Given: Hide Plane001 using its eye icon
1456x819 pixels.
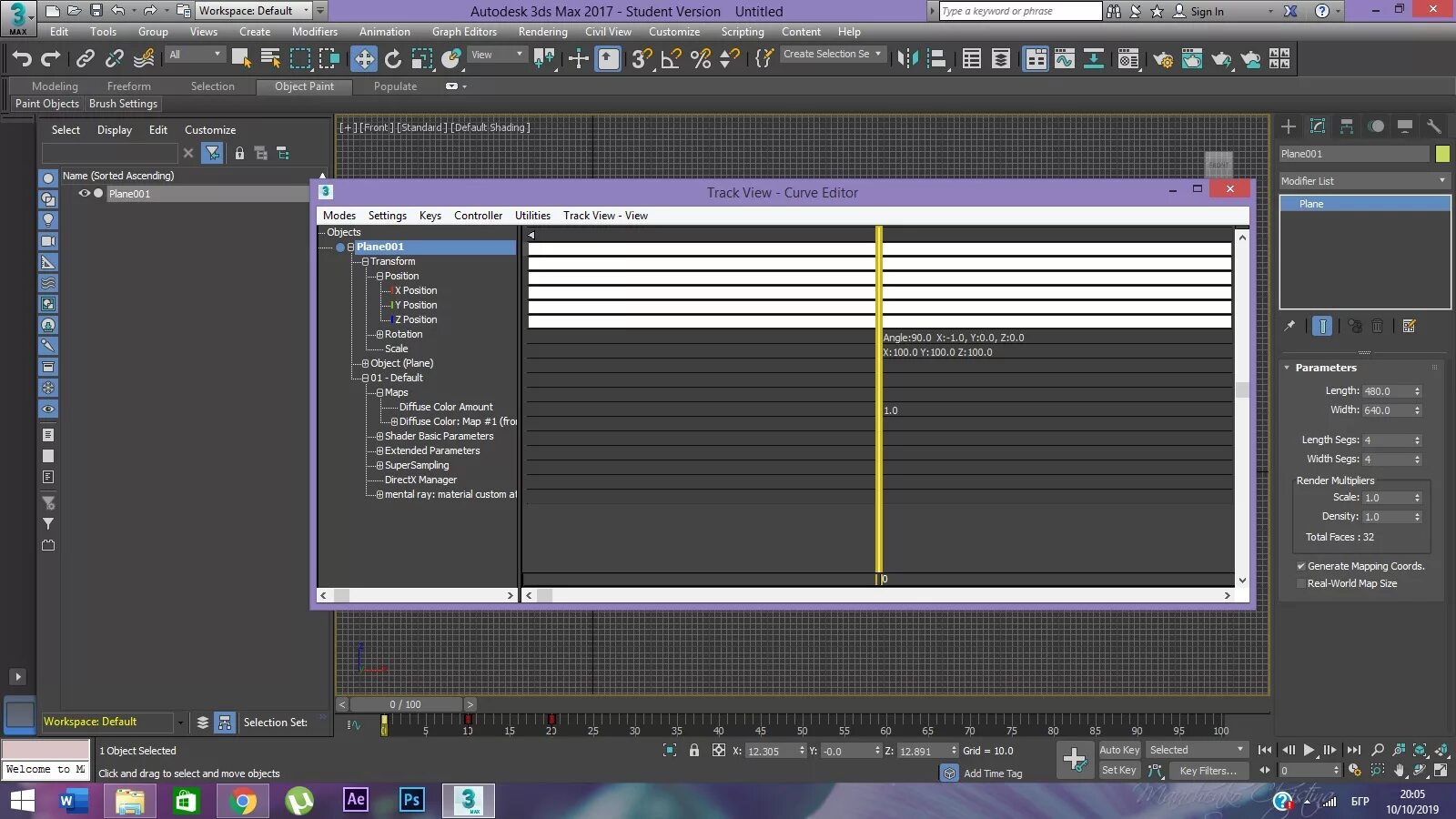Looking at the screenshot, I should click(x=84, y=193).
